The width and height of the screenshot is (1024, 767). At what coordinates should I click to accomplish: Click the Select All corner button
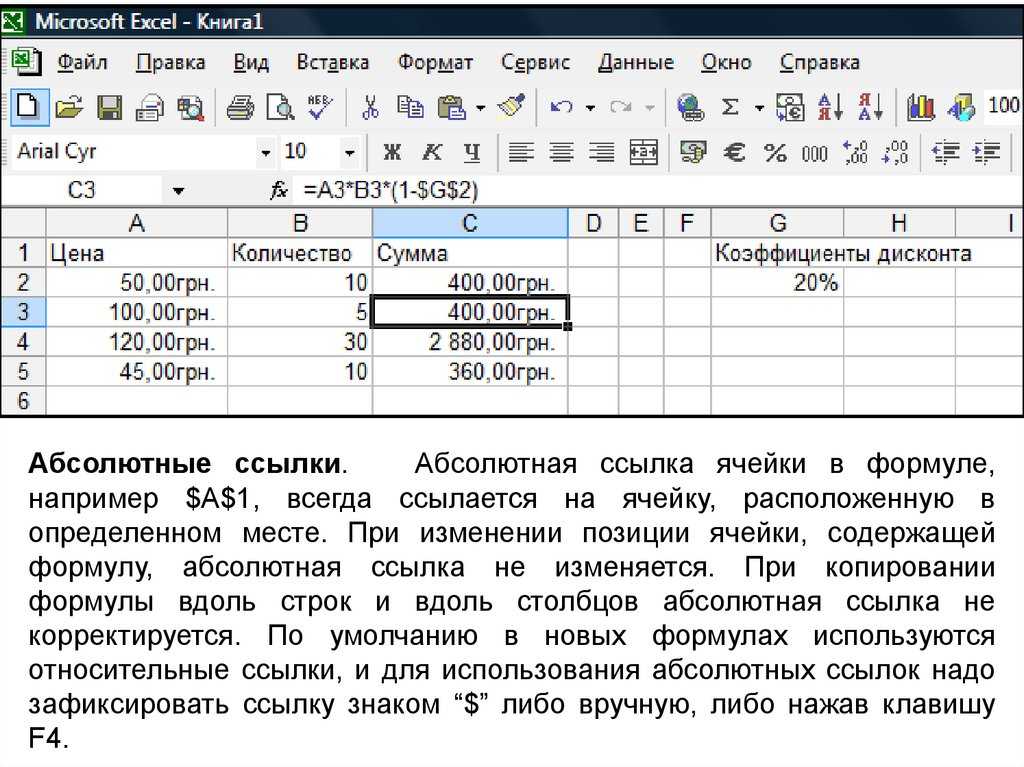[x=23, y=223]
